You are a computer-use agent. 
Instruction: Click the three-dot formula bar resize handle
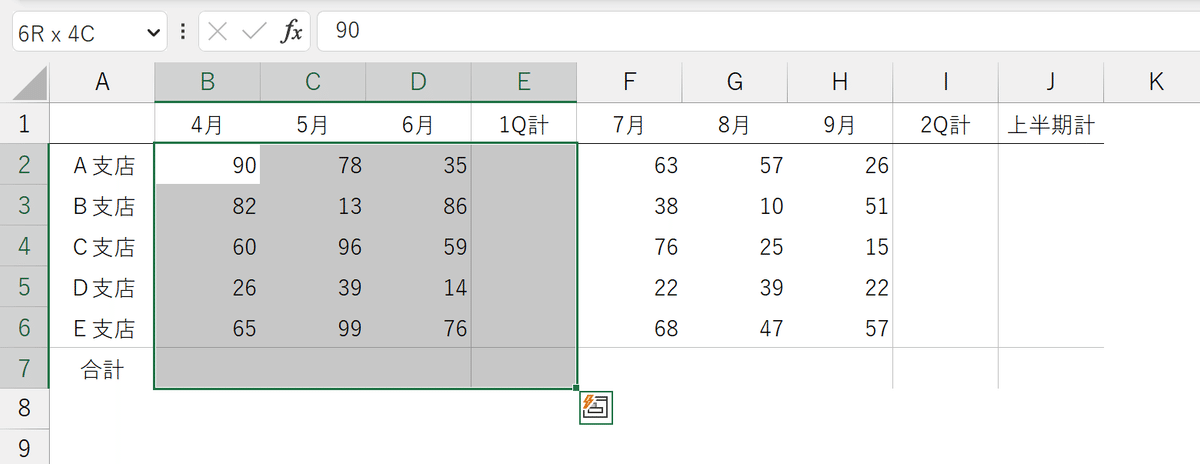pyautogui.click(x=183, y=32)
